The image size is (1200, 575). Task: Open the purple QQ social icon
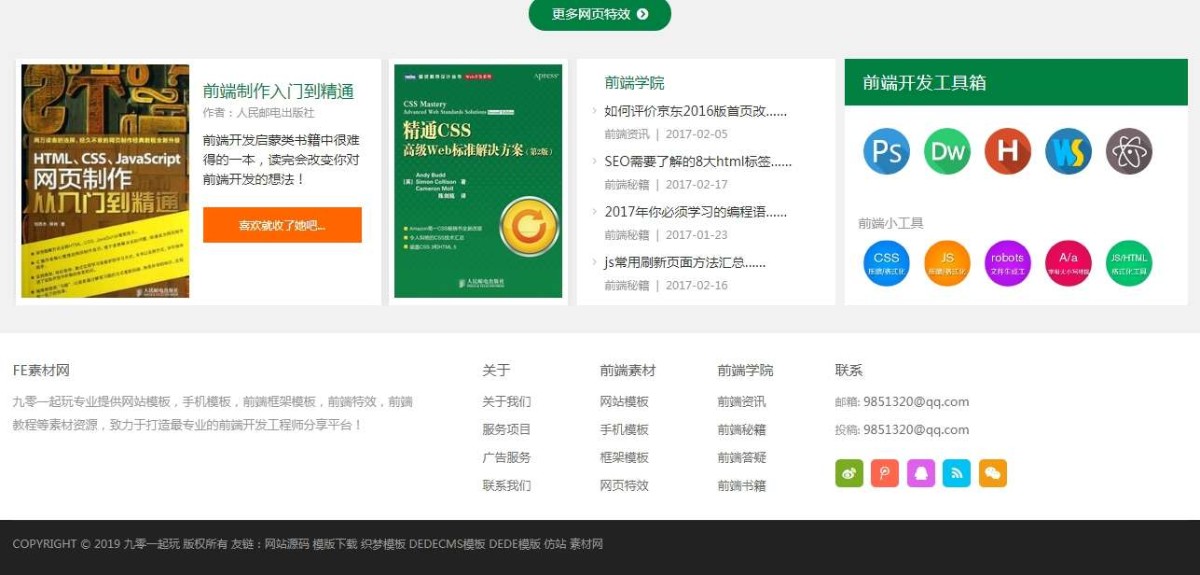(x=920, y=473)
